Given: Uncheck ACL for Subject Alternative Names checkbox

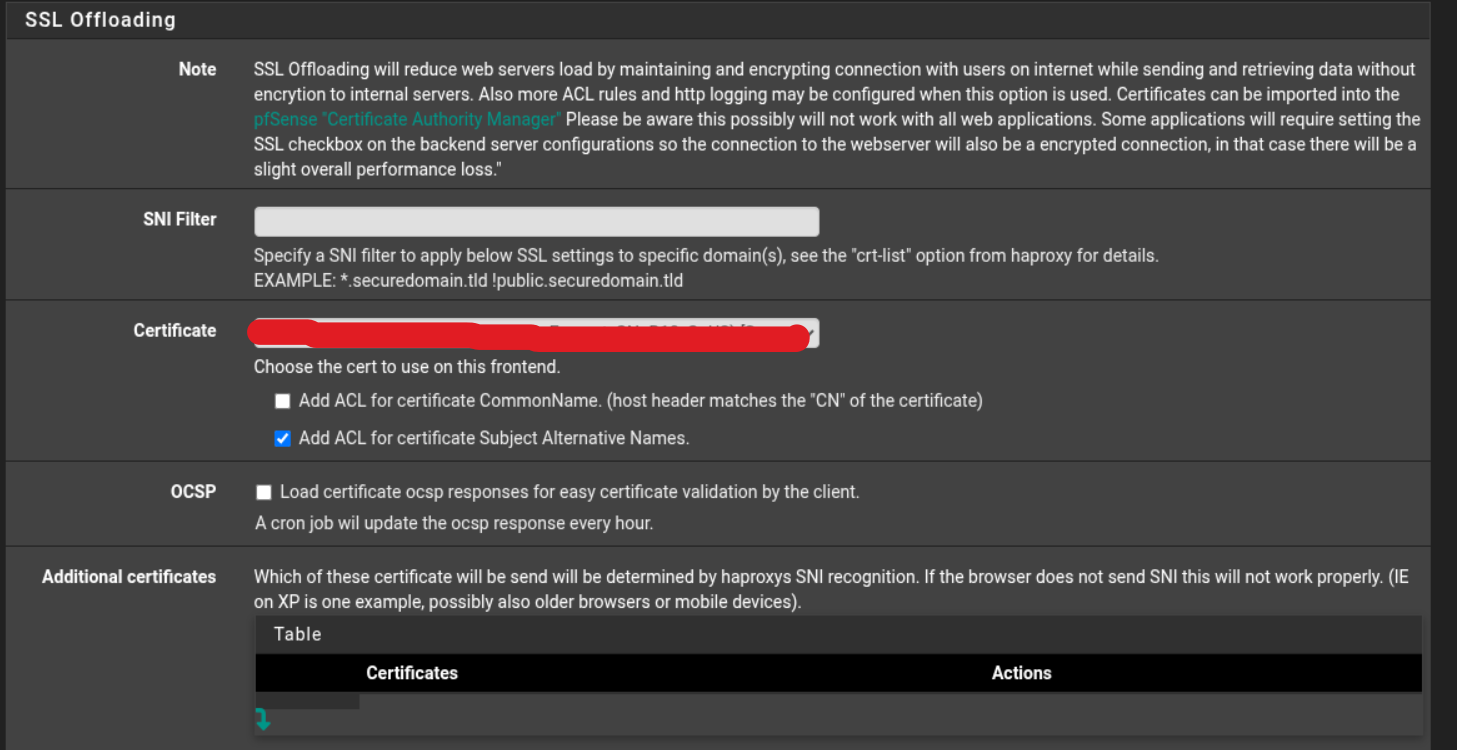Looking at the screenshot, I should 282,438.
